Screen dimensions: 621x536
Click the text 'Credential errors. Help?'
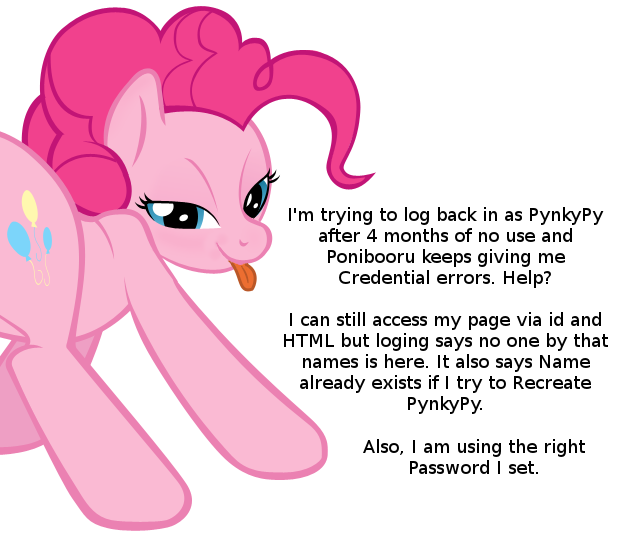pos(445,278)
